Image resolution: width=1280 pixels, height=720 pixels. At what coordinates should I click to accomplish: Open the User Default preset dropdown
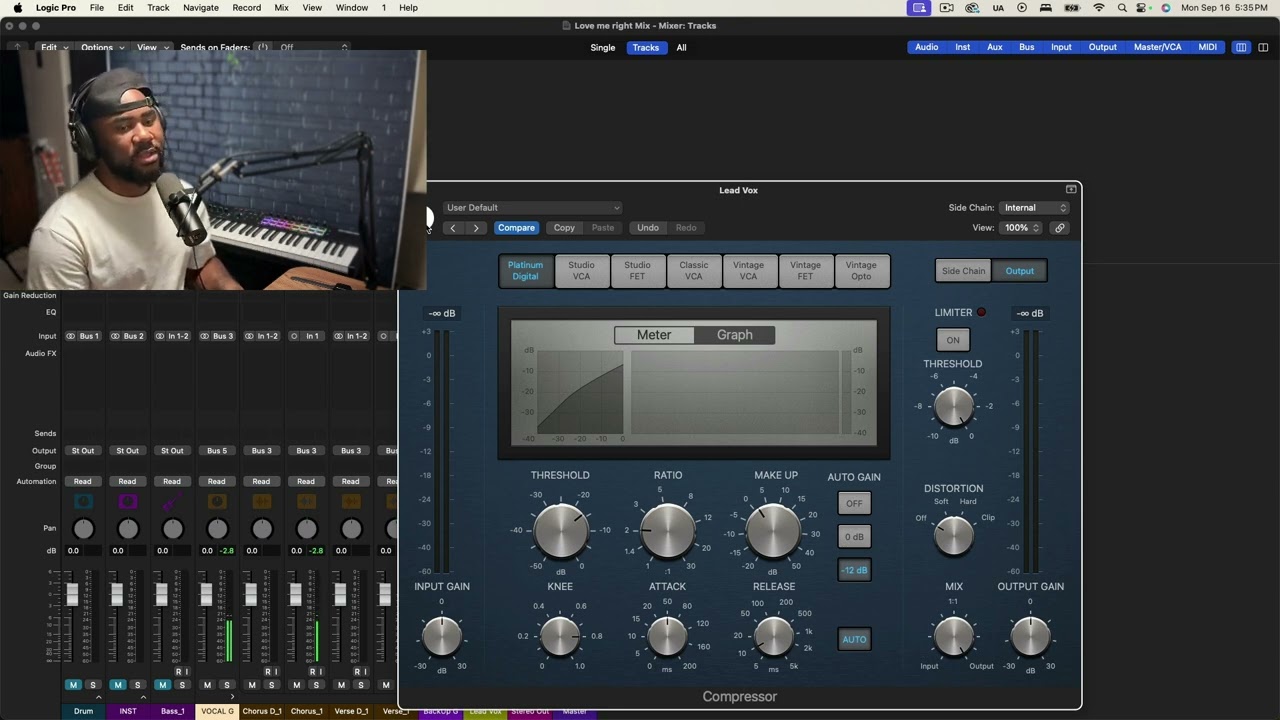click(532, 208)
